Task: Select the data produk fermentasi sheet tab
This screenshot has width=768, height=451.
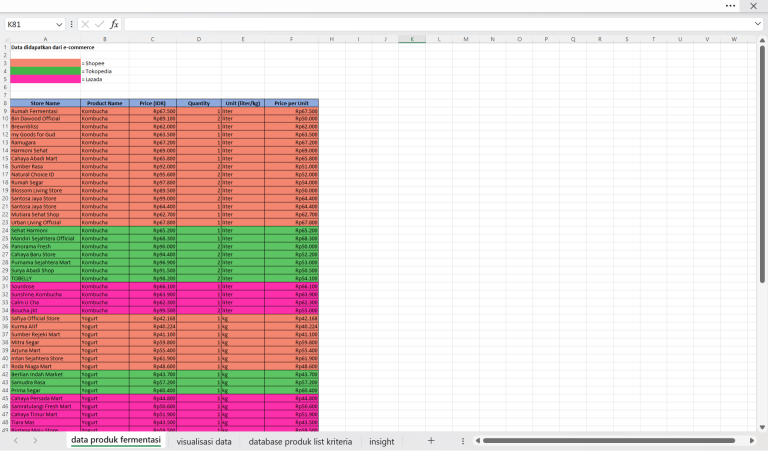Action: (116, 440)
